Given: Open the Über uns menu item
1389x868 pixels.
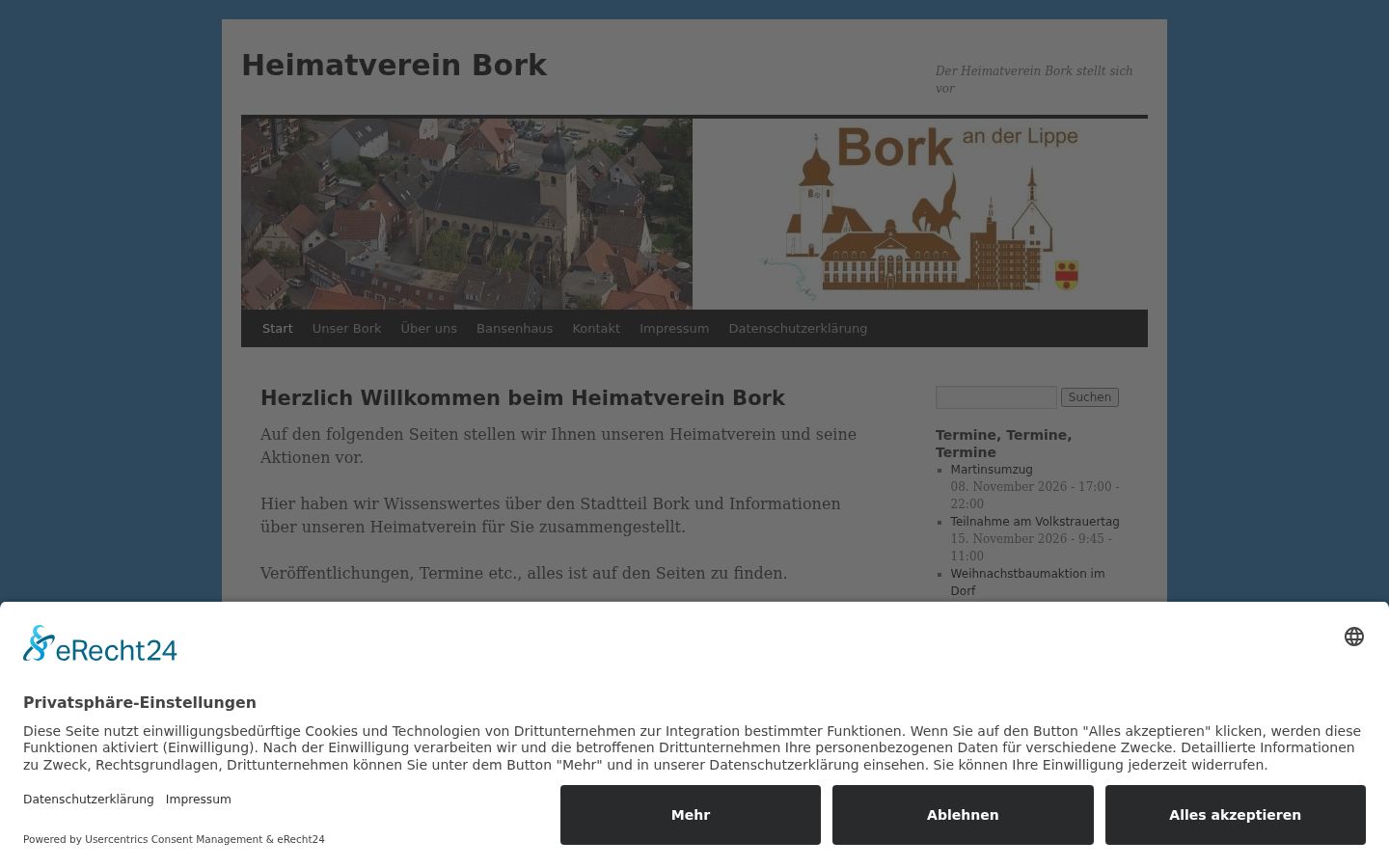Looking at the screenshot, I should [429, 329].
